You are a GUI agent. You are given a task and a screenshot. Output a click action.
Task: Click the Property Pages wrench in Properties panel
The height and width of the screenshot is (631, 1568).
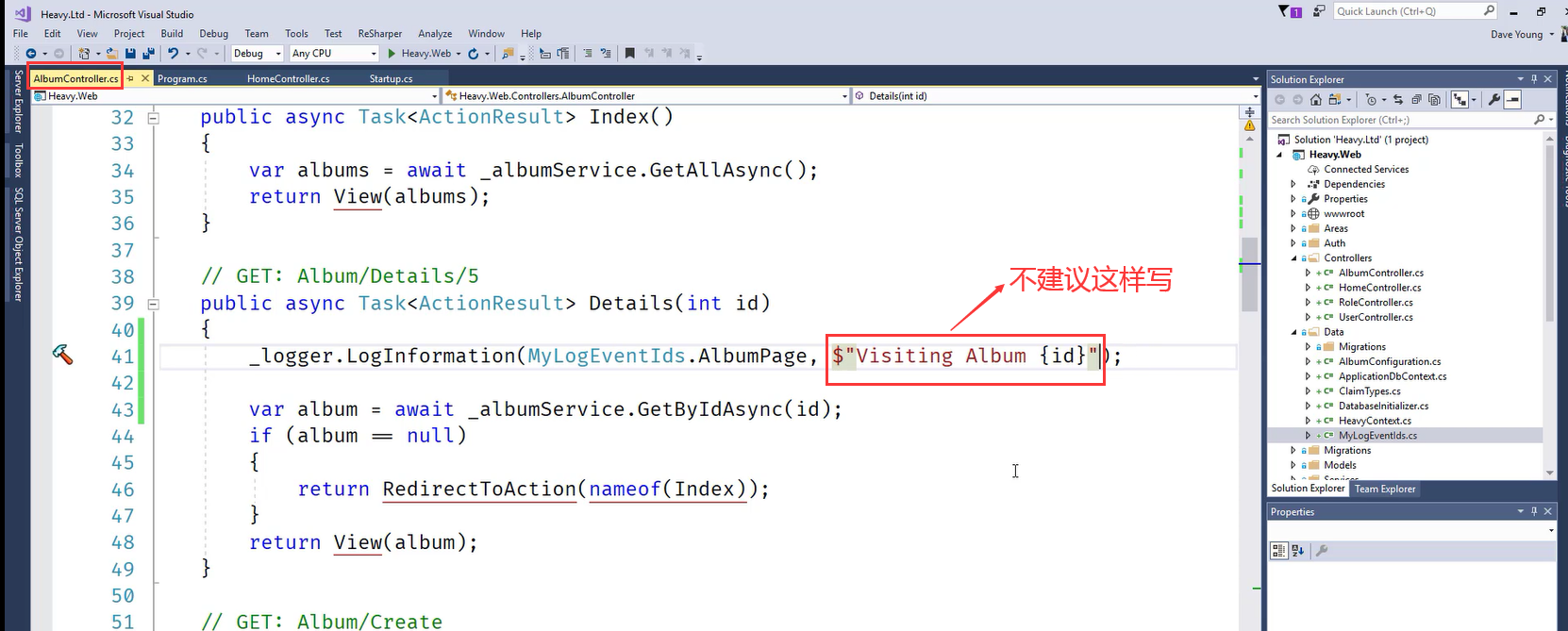[1322, 551]
